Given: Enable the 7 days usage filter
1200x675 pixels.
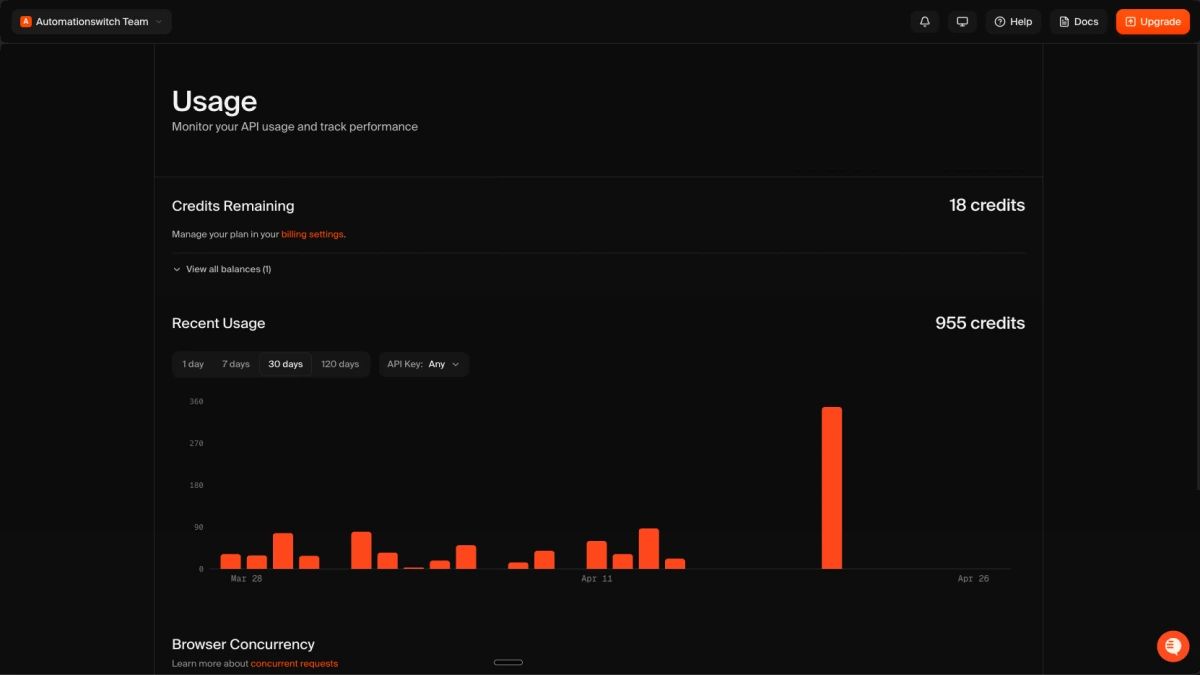Looking at the screenshot, I should click(x=235, y=364).
